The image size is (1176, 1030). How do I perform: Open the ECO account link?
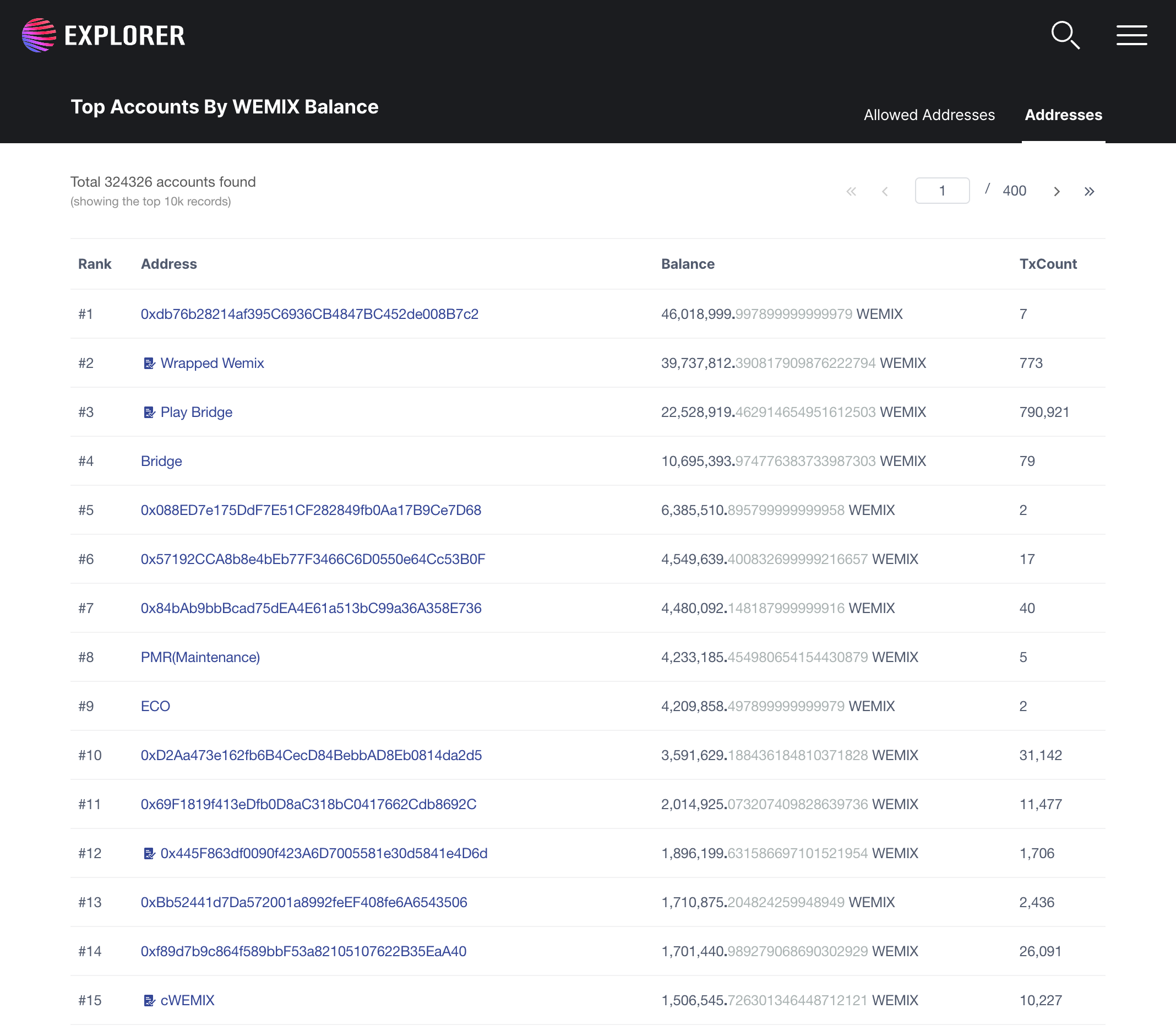(x=155, y=706)
